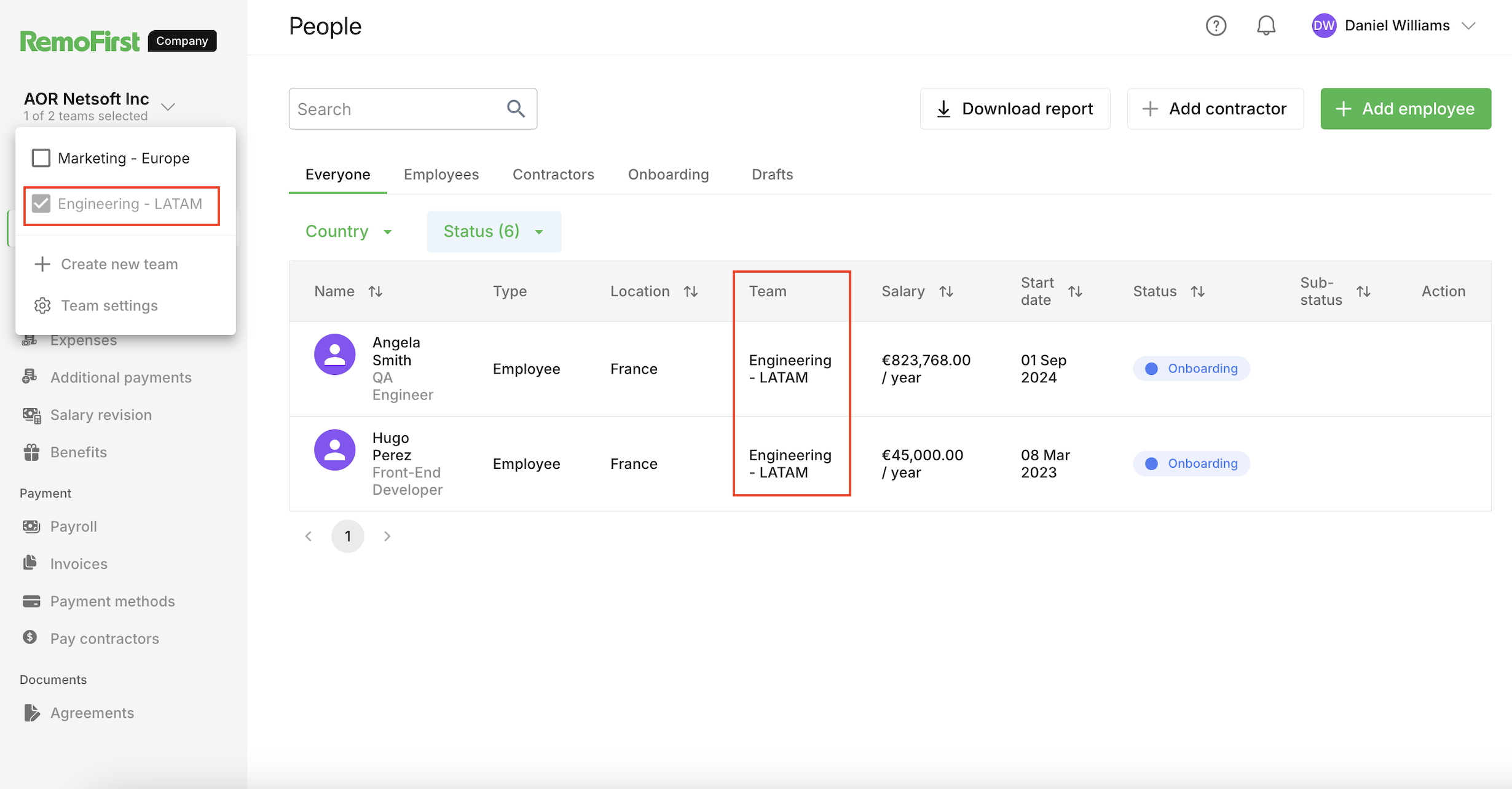Screen dimensions: 1512x789
Task: Open the Additional payments sidebar link
Action: pos(121,377)
